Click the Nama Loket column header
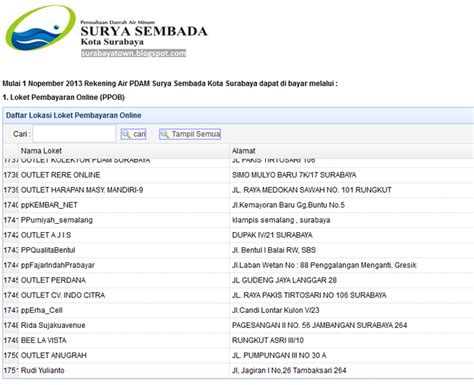This screenshot has width=474, height=385. coord(41,151)
